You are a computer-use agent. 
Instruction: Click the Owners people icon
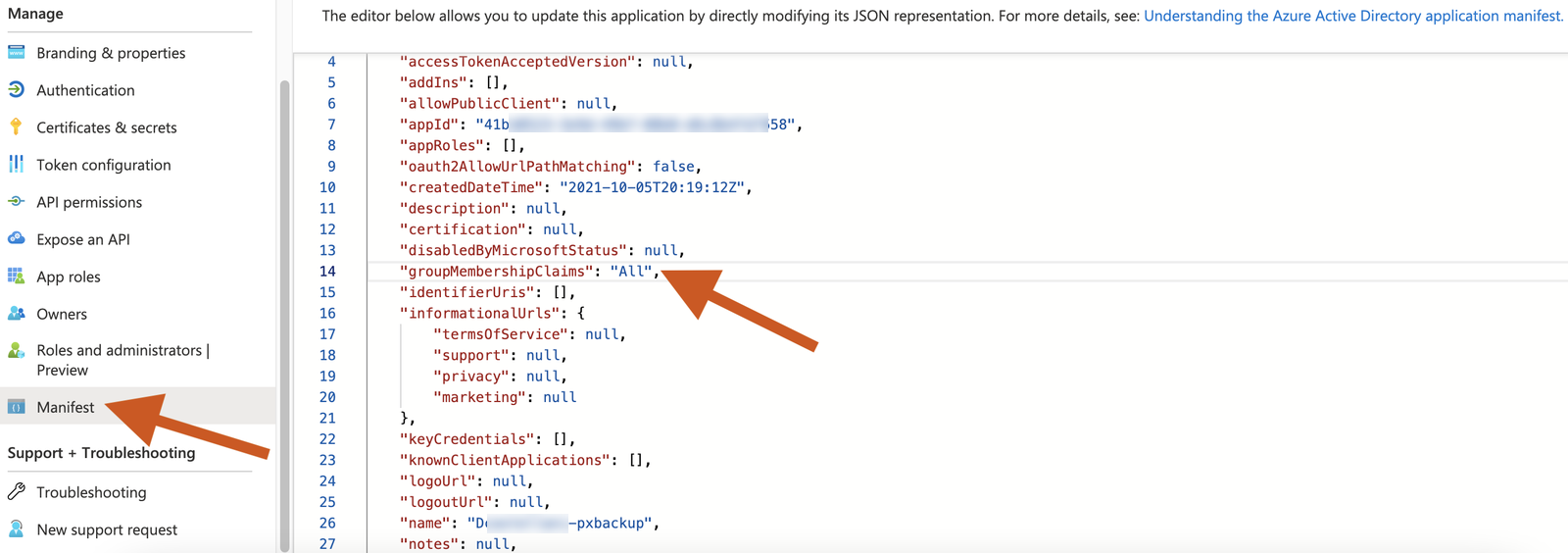(17, 313)
